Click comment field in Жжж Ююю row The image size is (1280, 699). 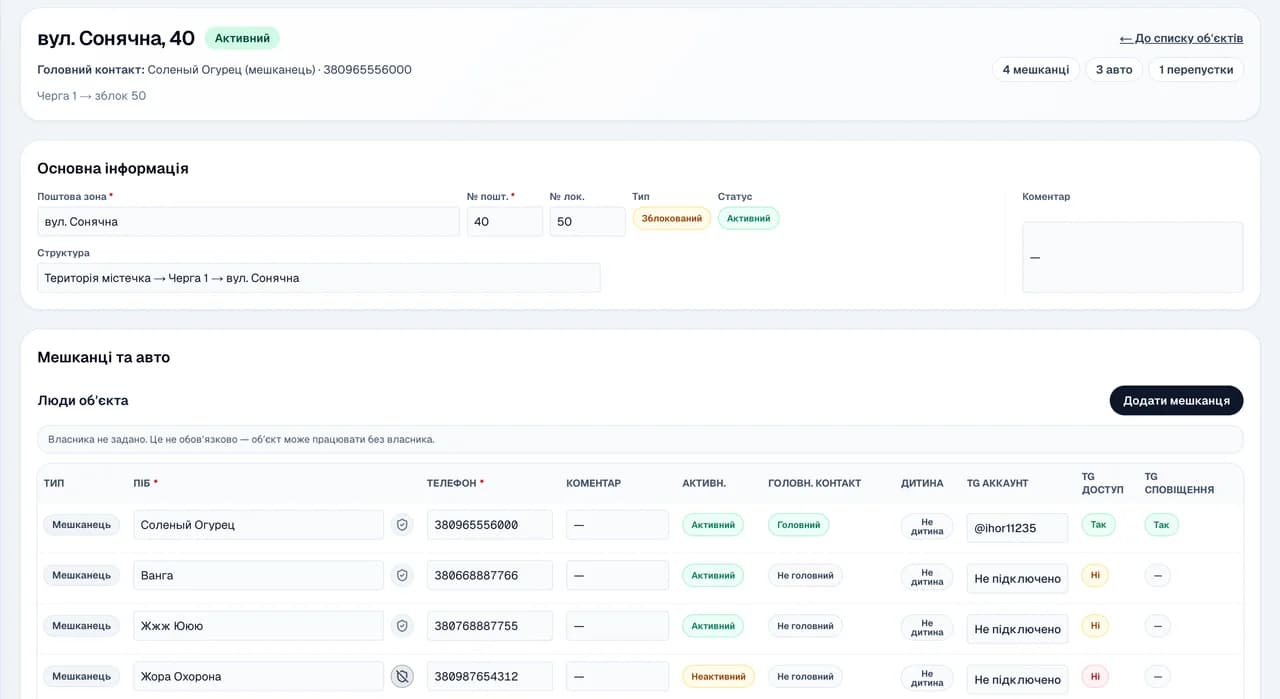pyautogui.click(x=617, y=626)
